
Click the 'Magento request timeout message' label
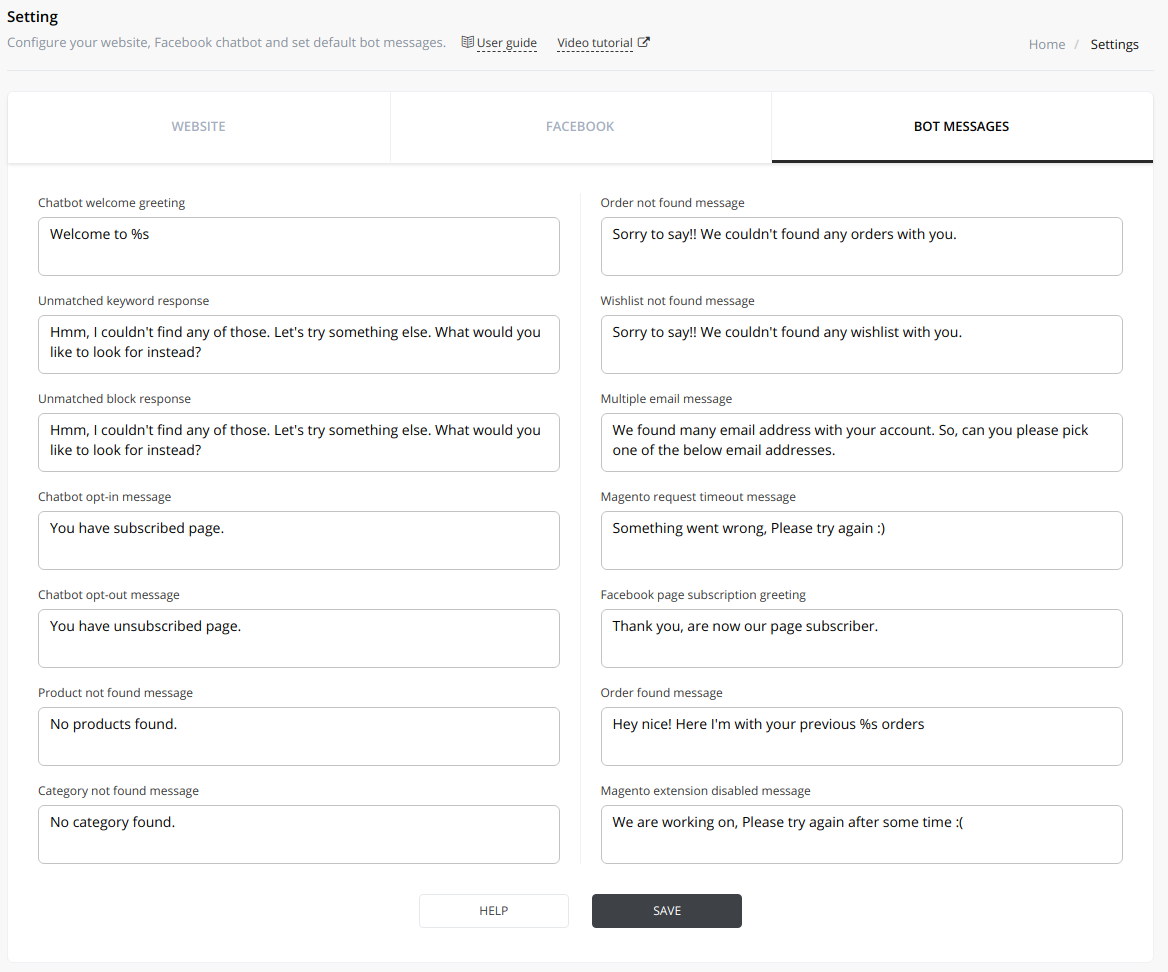click(x=698, y=497)
